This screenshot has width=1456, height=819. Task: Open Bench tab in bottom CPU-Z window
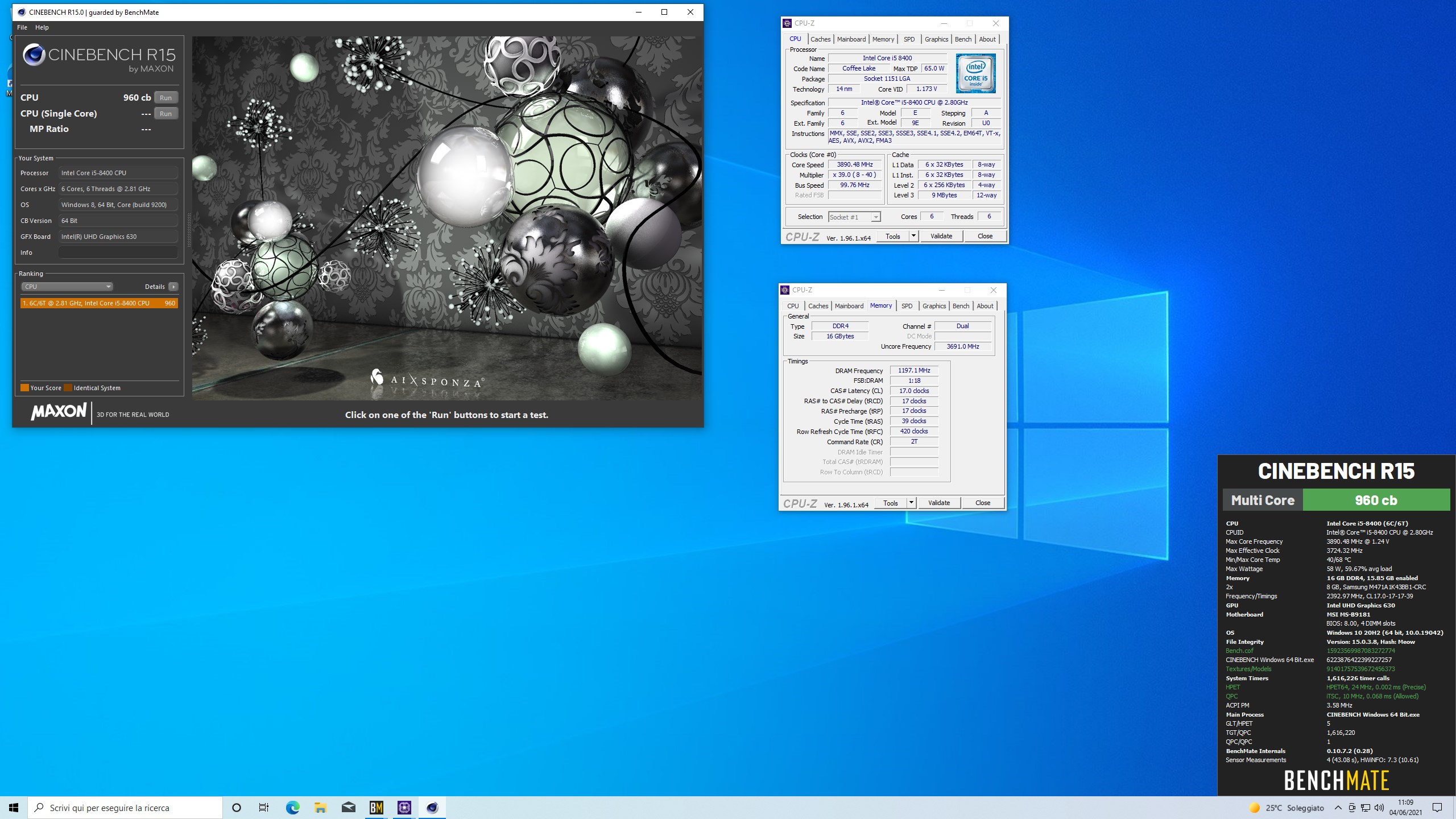click(961, 306)
